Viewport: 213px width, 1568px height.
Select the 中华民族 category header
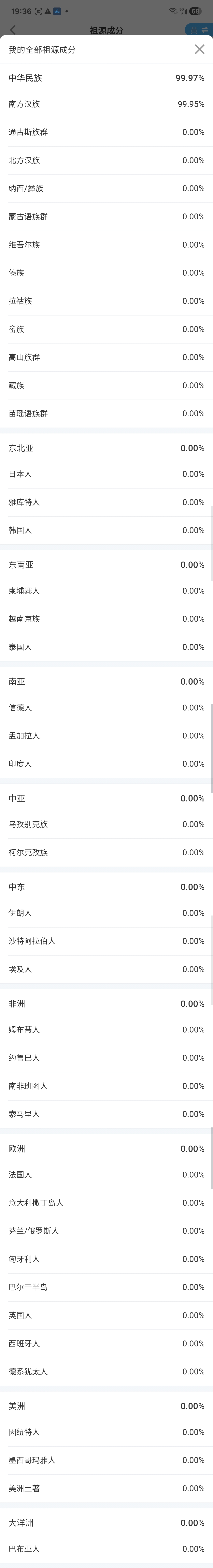pos(106,78)
